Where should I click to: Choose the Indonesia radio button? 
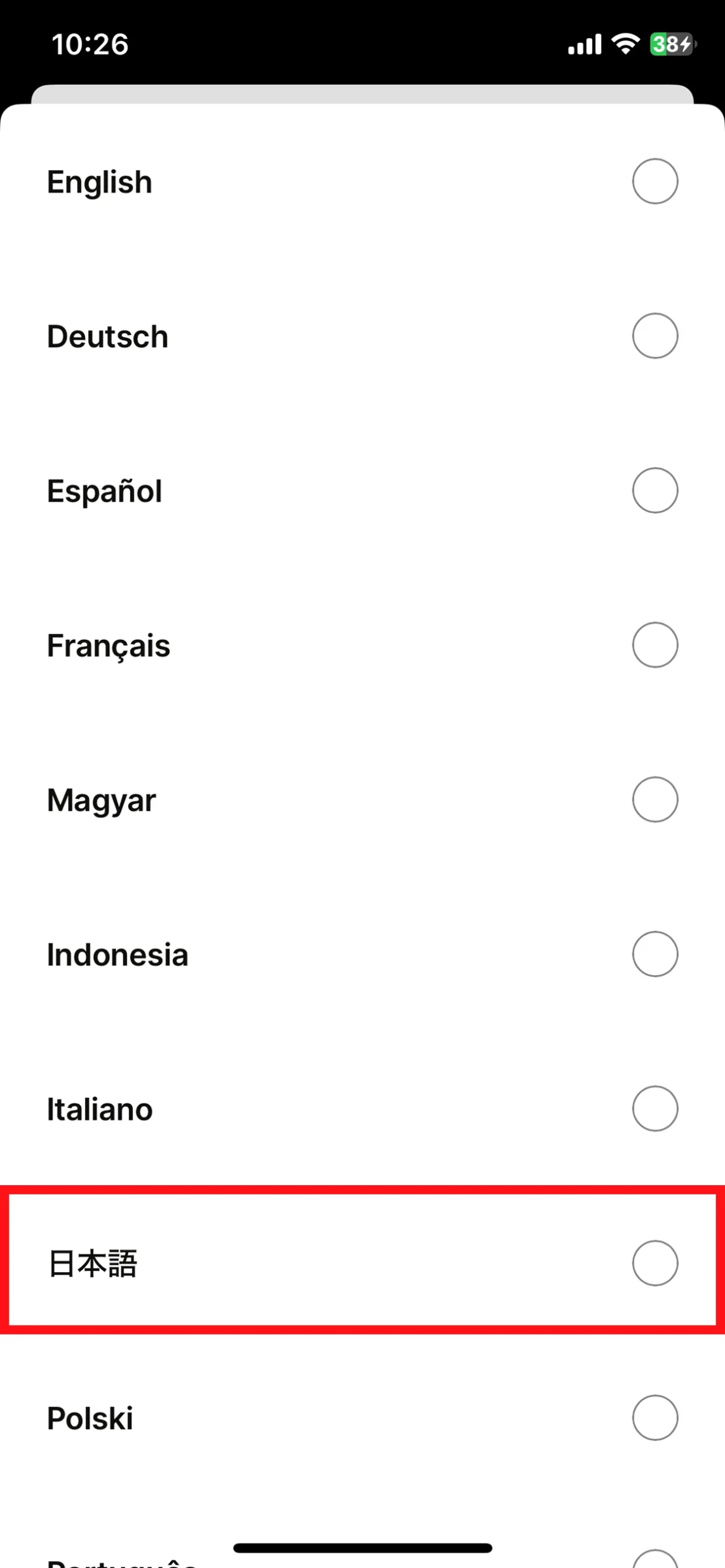pos(655,954)
